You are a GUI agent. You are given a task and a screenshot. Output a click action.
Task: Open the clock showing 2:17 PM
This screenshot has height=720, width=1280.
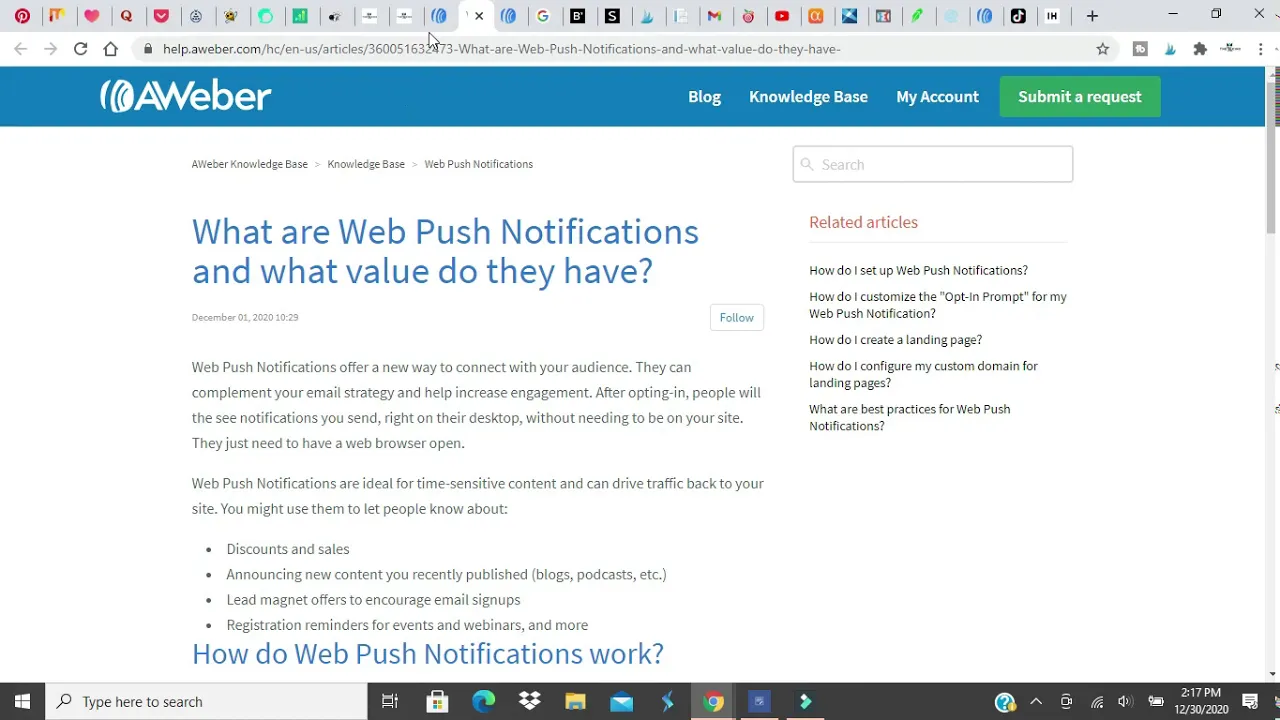pyautogui.click(x=1201, y=701)
